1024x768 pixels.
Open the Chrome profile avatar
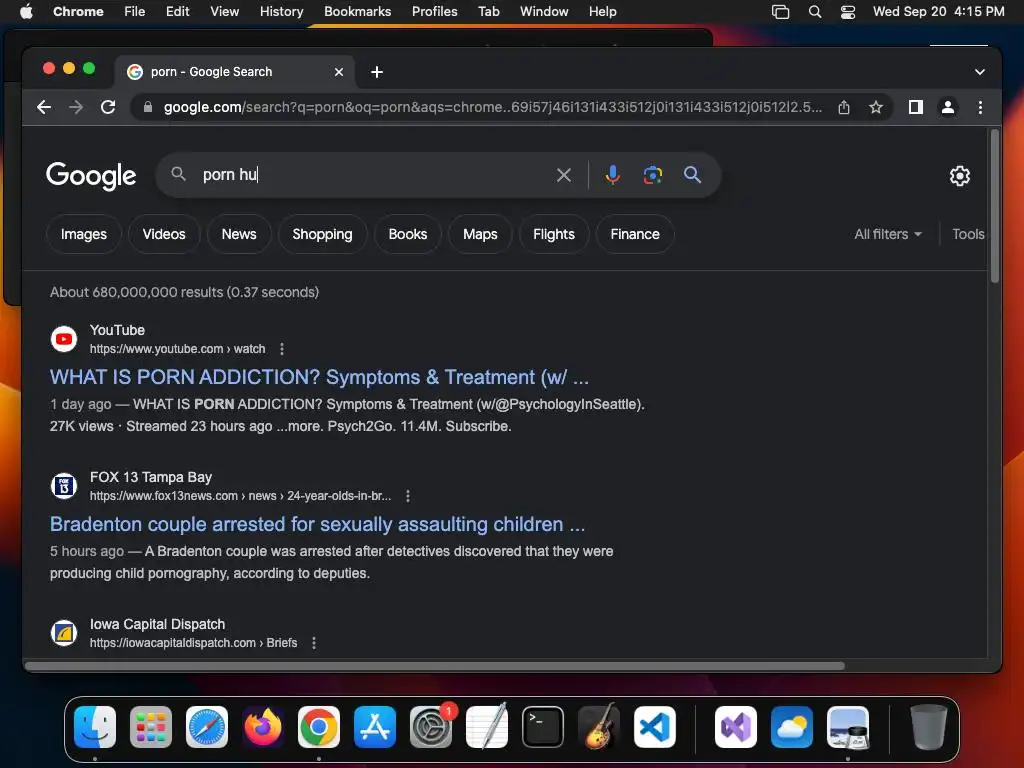[948, 107]
